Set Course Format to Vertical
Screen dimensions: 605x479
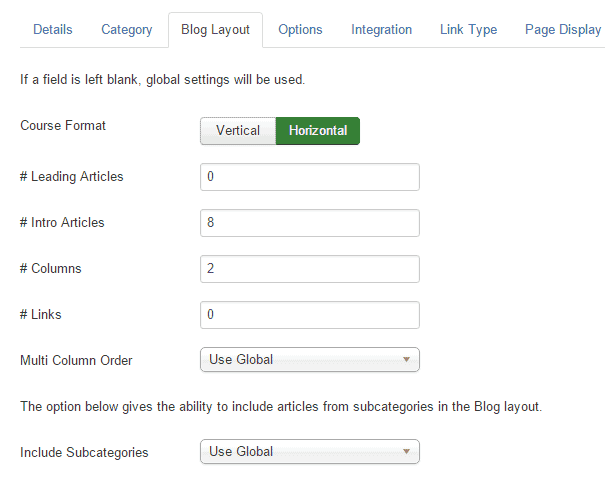[238, 131]
